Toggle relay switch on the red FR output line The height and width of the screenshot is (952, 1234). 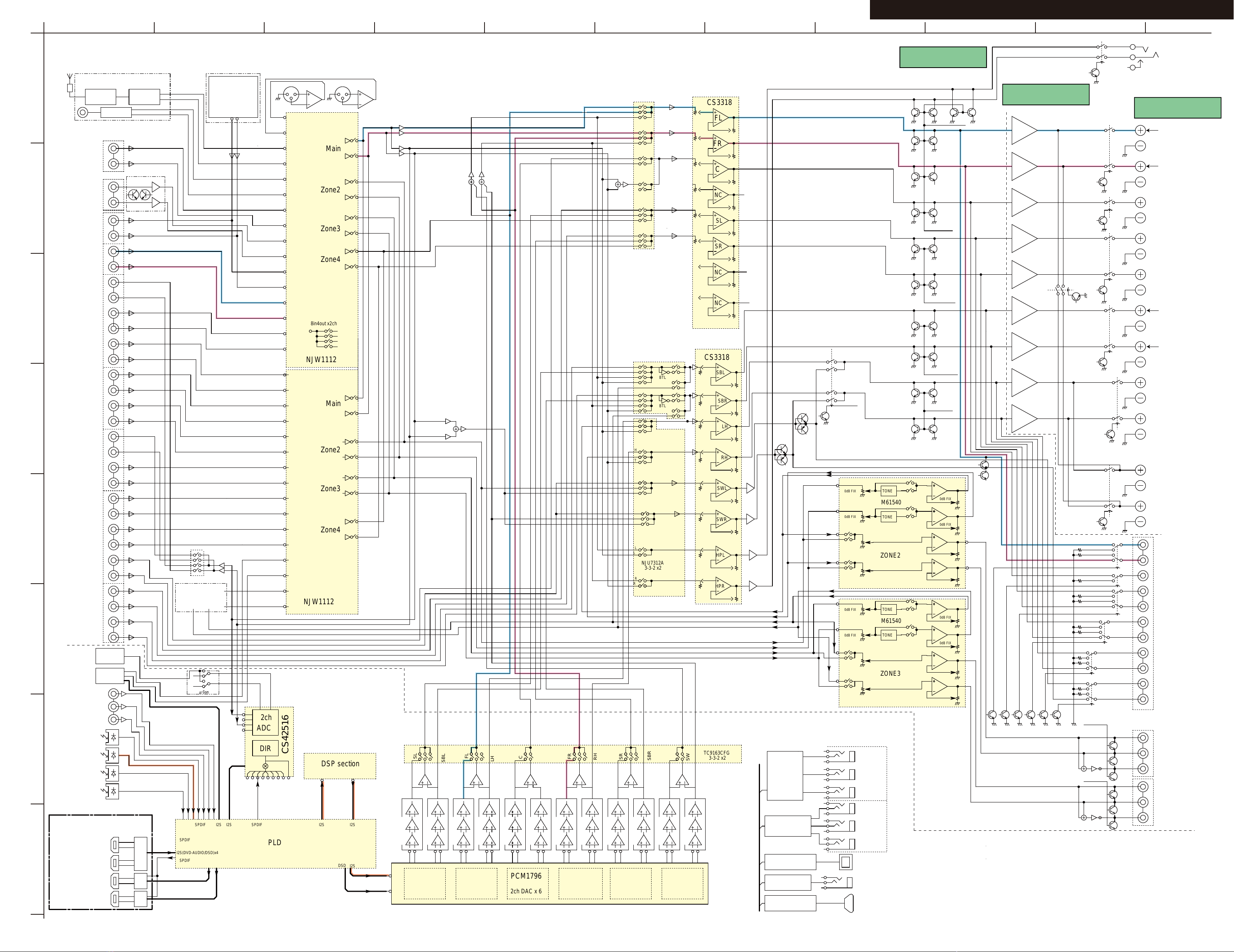(1110, 166)
